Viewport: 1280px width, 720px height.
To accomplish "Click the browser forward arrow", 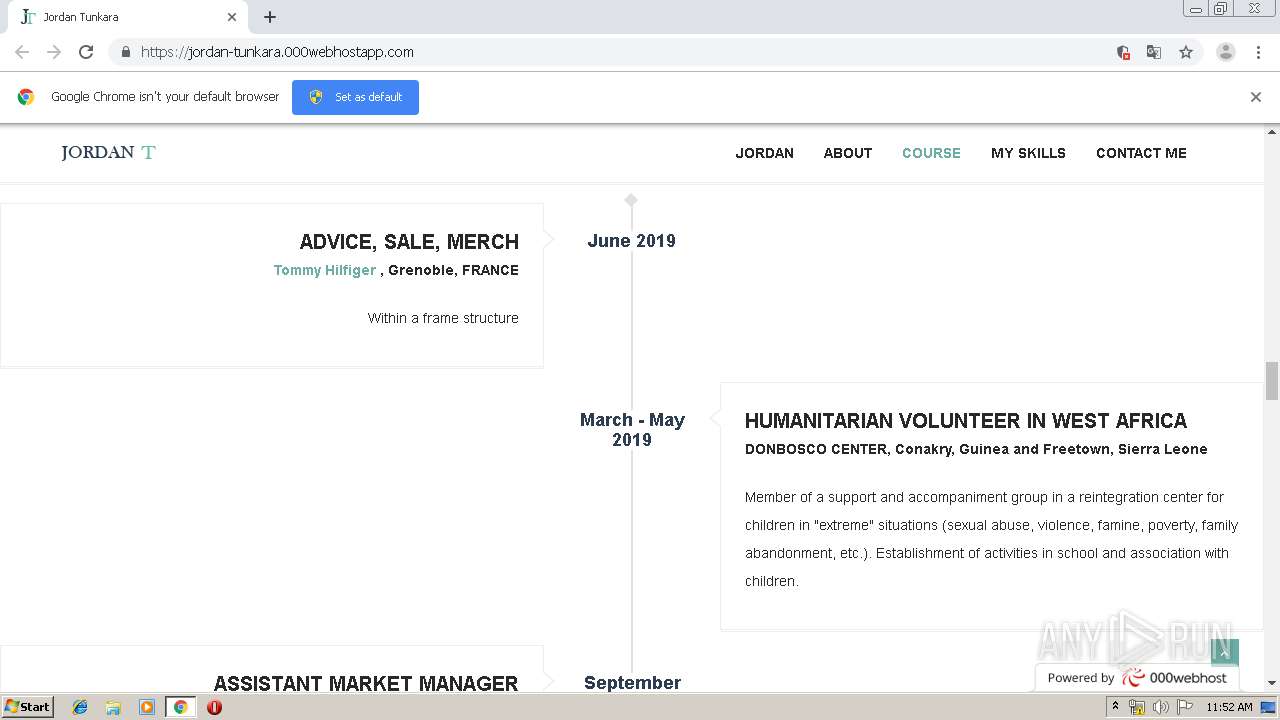I will point(54,52).
